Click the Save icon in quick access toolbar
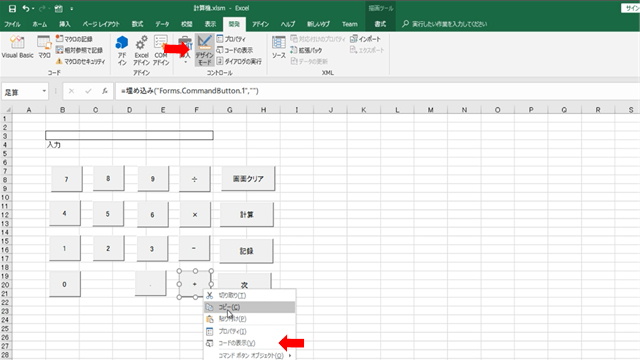The height and width of the screenshot is (360, 640). pyautogui.click(x=12, y=9)
